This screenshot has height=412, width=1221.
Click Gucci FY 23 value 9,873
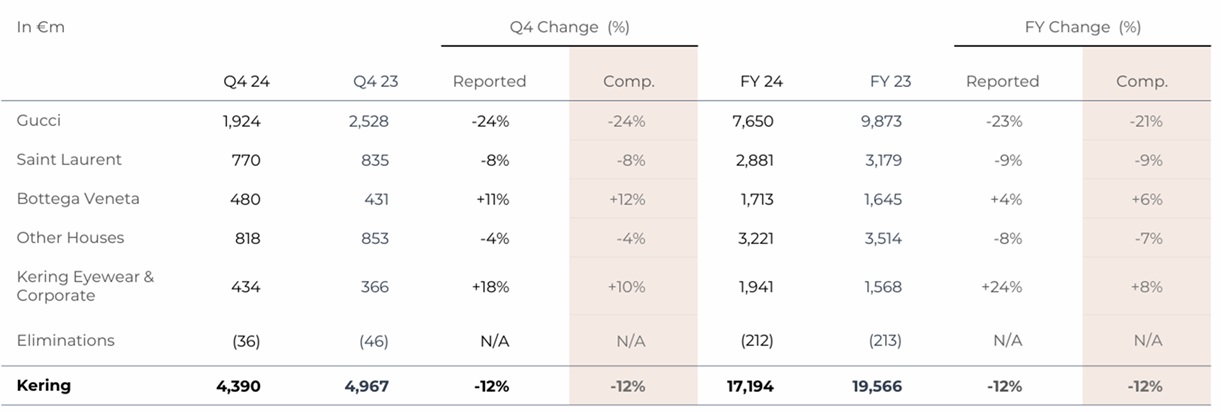[881, 121]
